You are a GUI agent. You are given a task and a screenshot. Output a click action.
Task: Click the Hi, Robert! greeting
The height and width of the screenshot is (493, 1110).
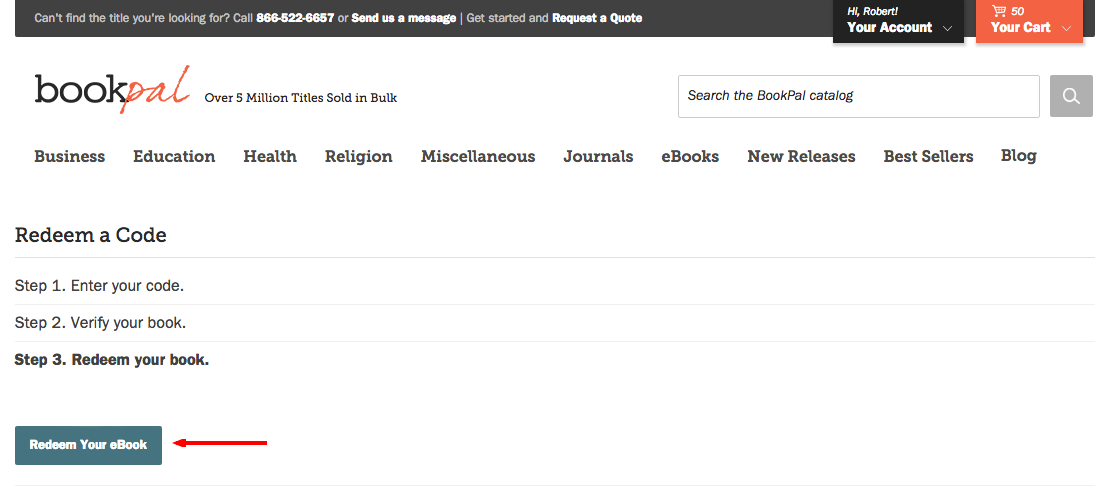[x=872, y=11]
